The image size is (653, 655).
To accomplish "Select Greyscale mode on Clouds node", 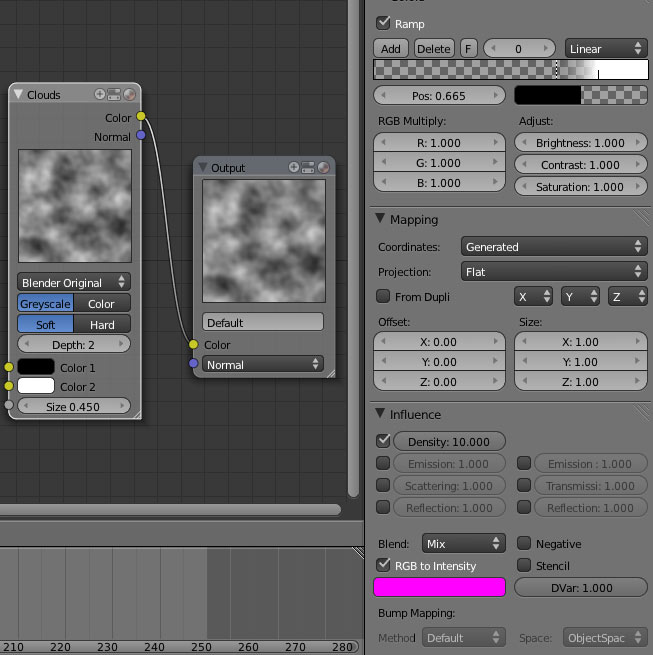I will click(46, 304).
